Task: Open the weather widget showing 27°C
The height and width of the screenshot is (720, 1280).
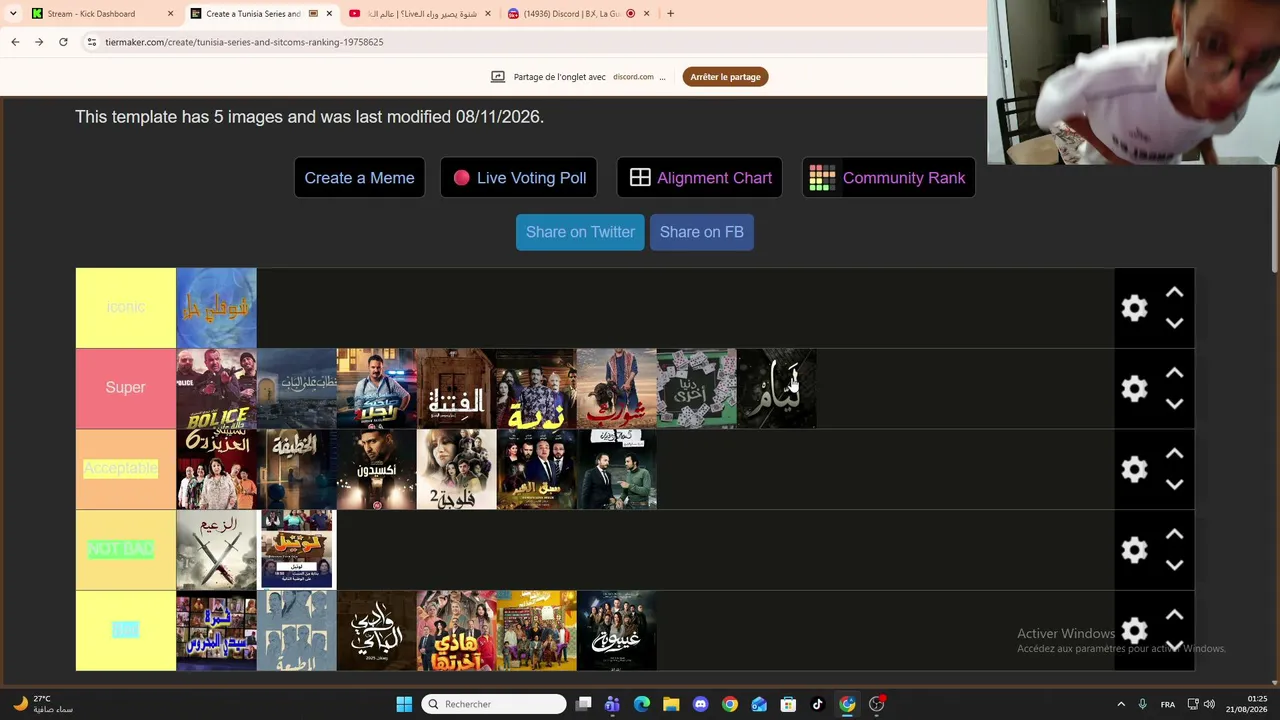Action: (x=44, y=704)
